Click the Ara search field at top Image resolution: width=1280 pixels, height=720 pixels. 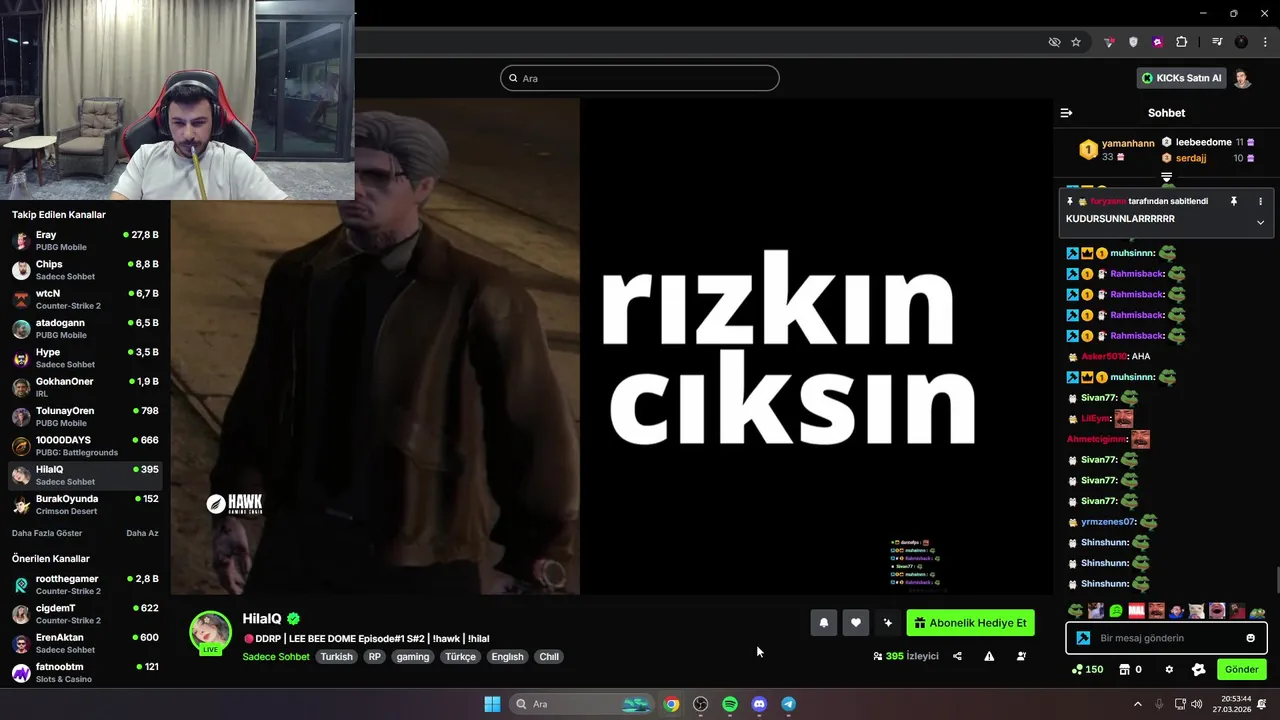coord(640,78)
